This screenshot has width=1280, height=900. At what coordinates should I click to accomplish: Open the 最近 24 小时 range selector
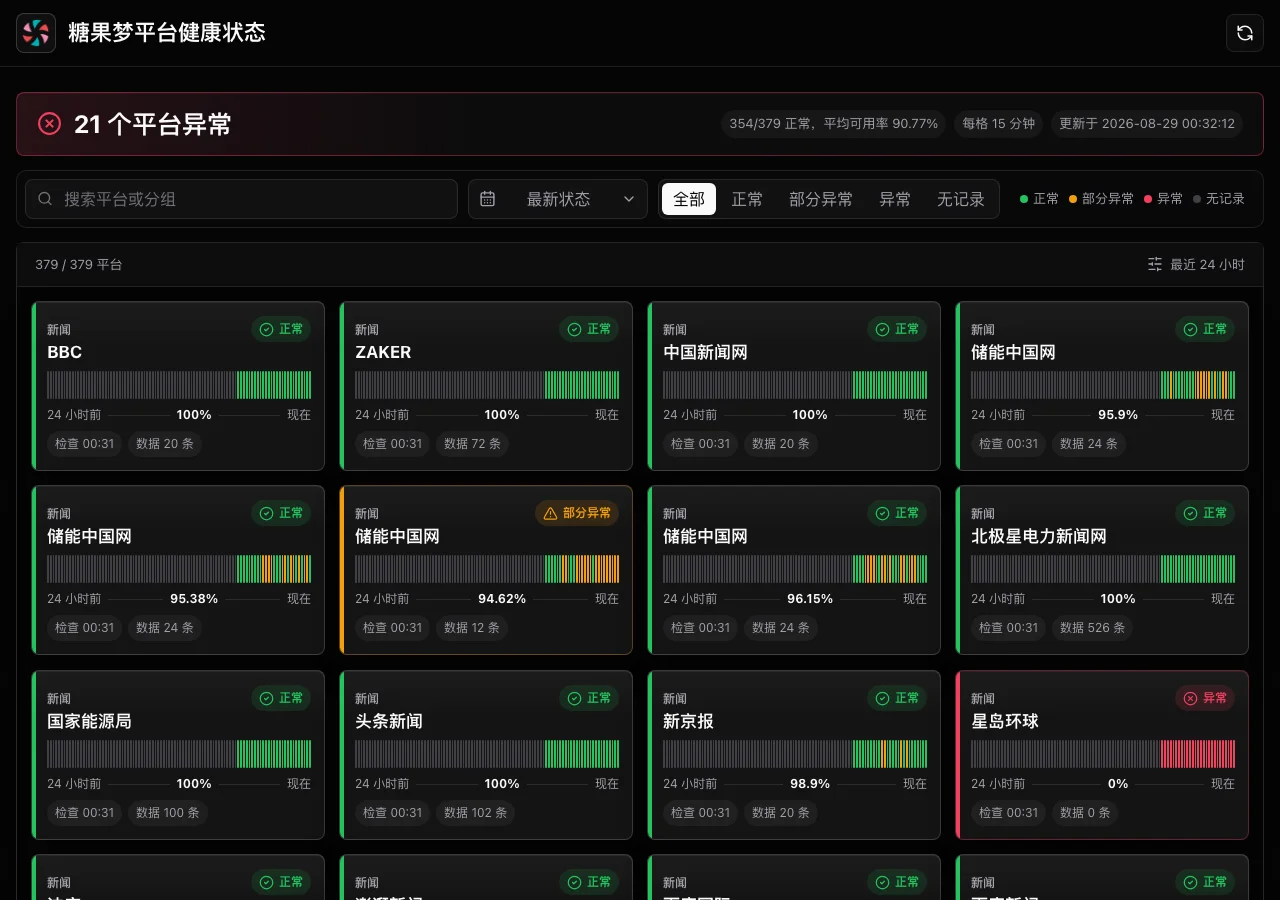1196,264
